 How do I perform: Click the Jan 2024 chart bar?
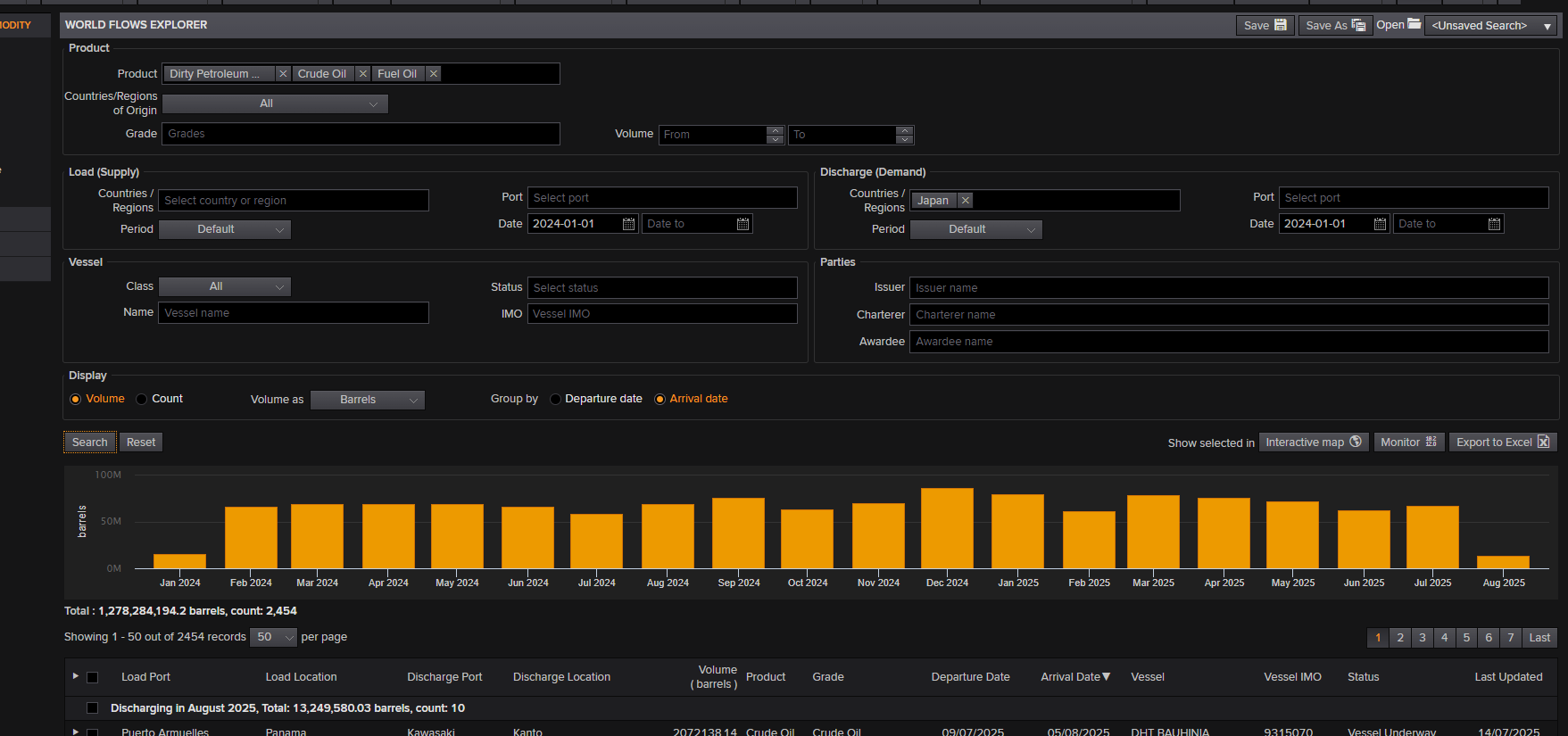coord(179,561)
